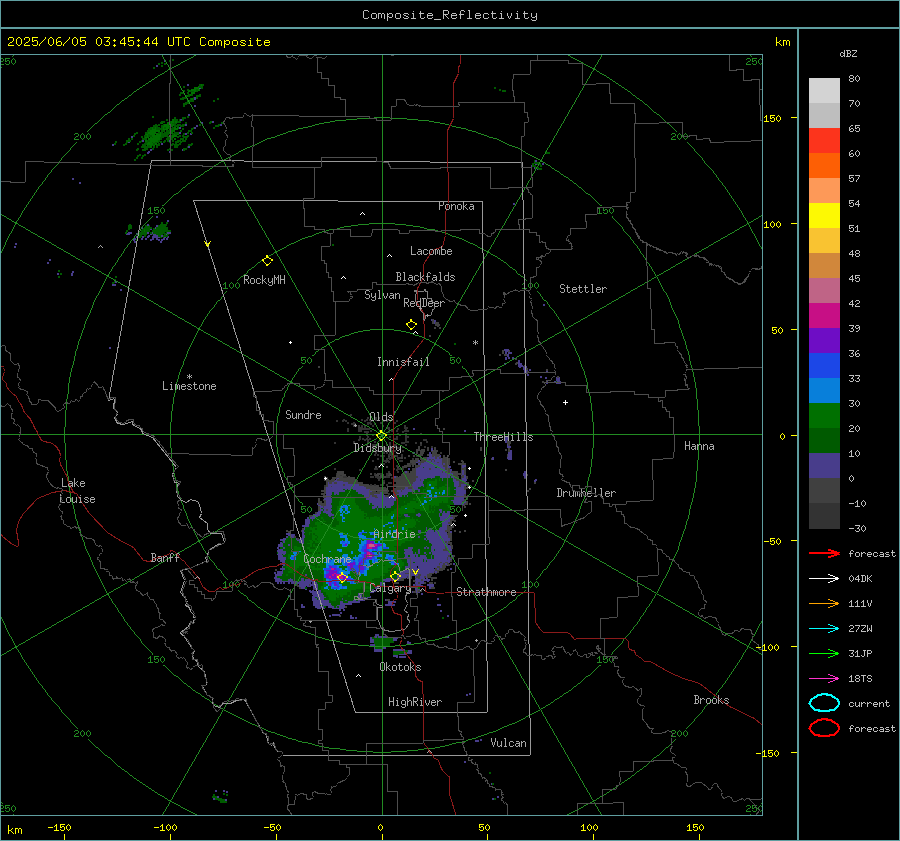Screen dimensions: 900x841
Task: Click the Hanna city label
Action: tap(699, 446)
